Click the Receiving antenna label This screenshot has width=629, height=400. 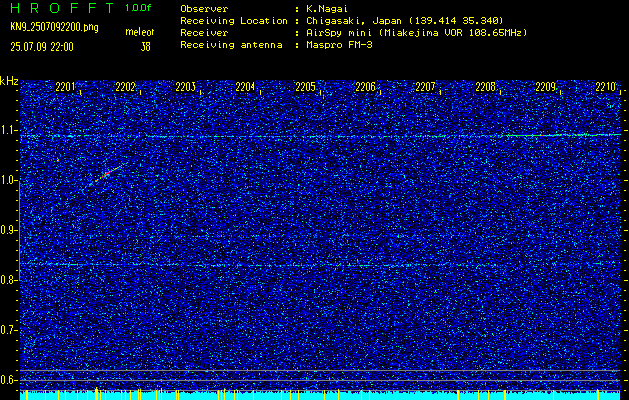(231, 45)
